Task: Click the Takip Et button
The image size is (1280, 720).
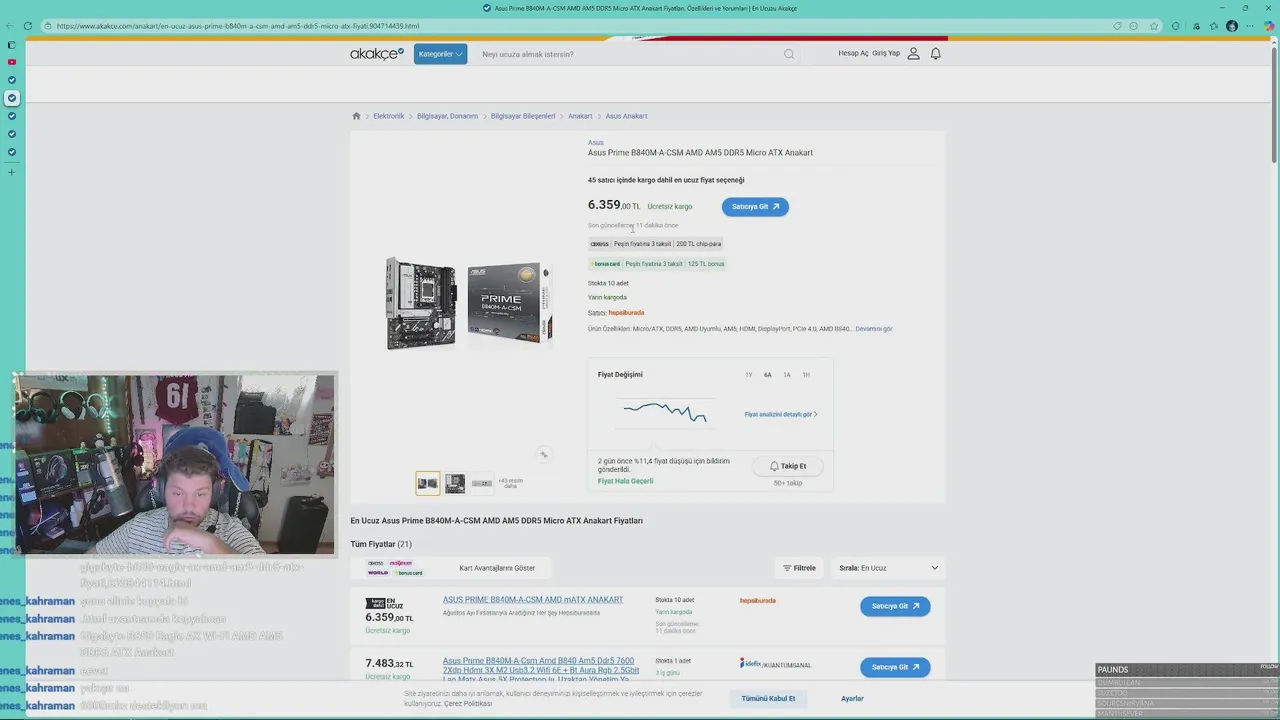Action: 788,466
